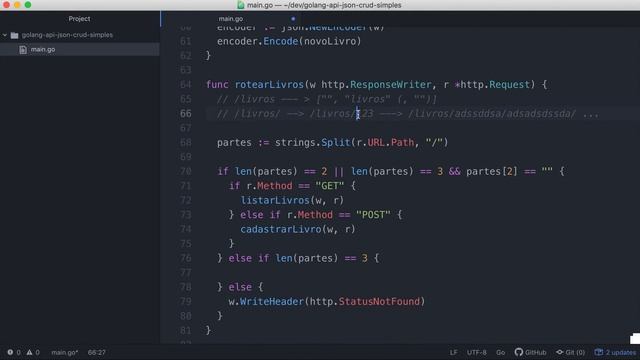Click the Git branch icon in status bar
Image resolution: width=640 pixels, height=360 pixels.
560,352
